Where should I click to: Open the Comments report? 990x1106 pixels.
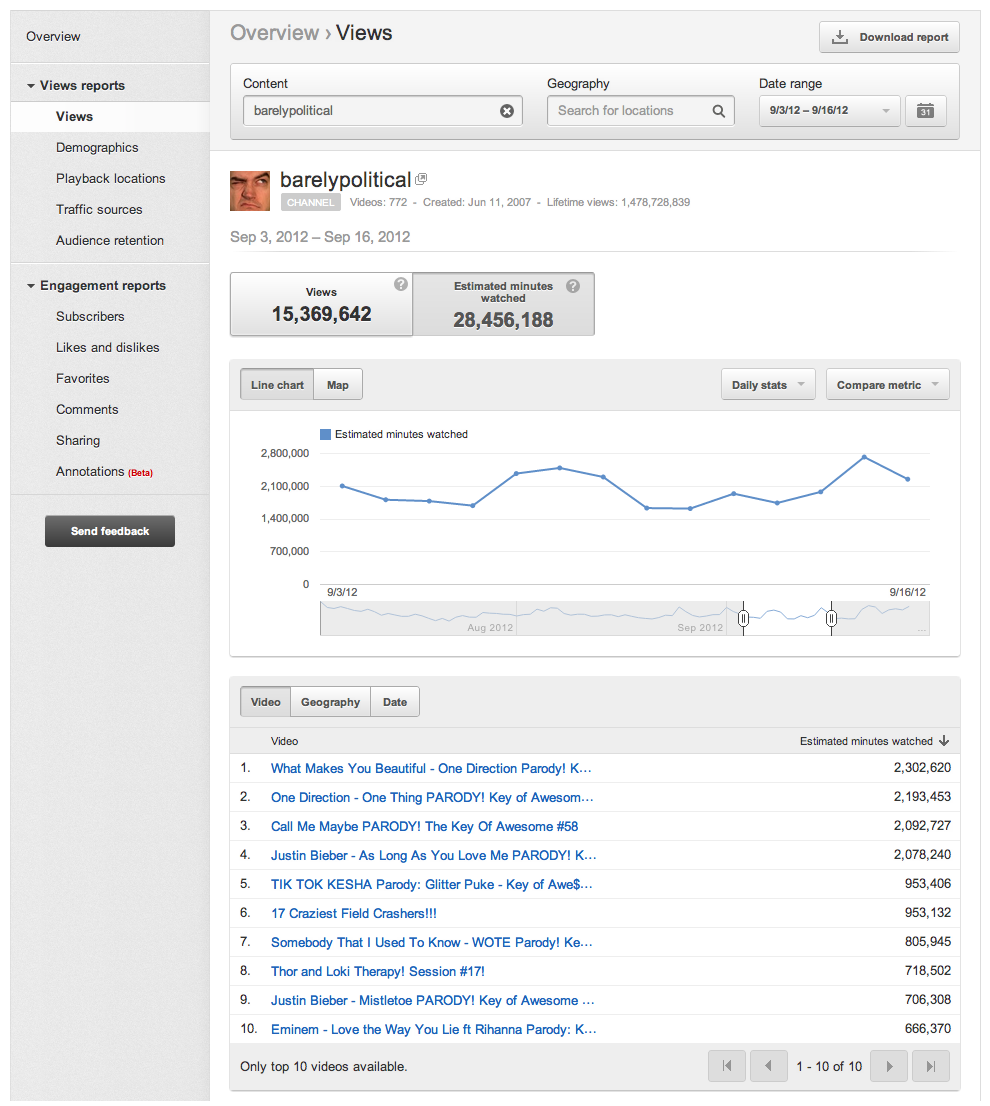[87, 410]
